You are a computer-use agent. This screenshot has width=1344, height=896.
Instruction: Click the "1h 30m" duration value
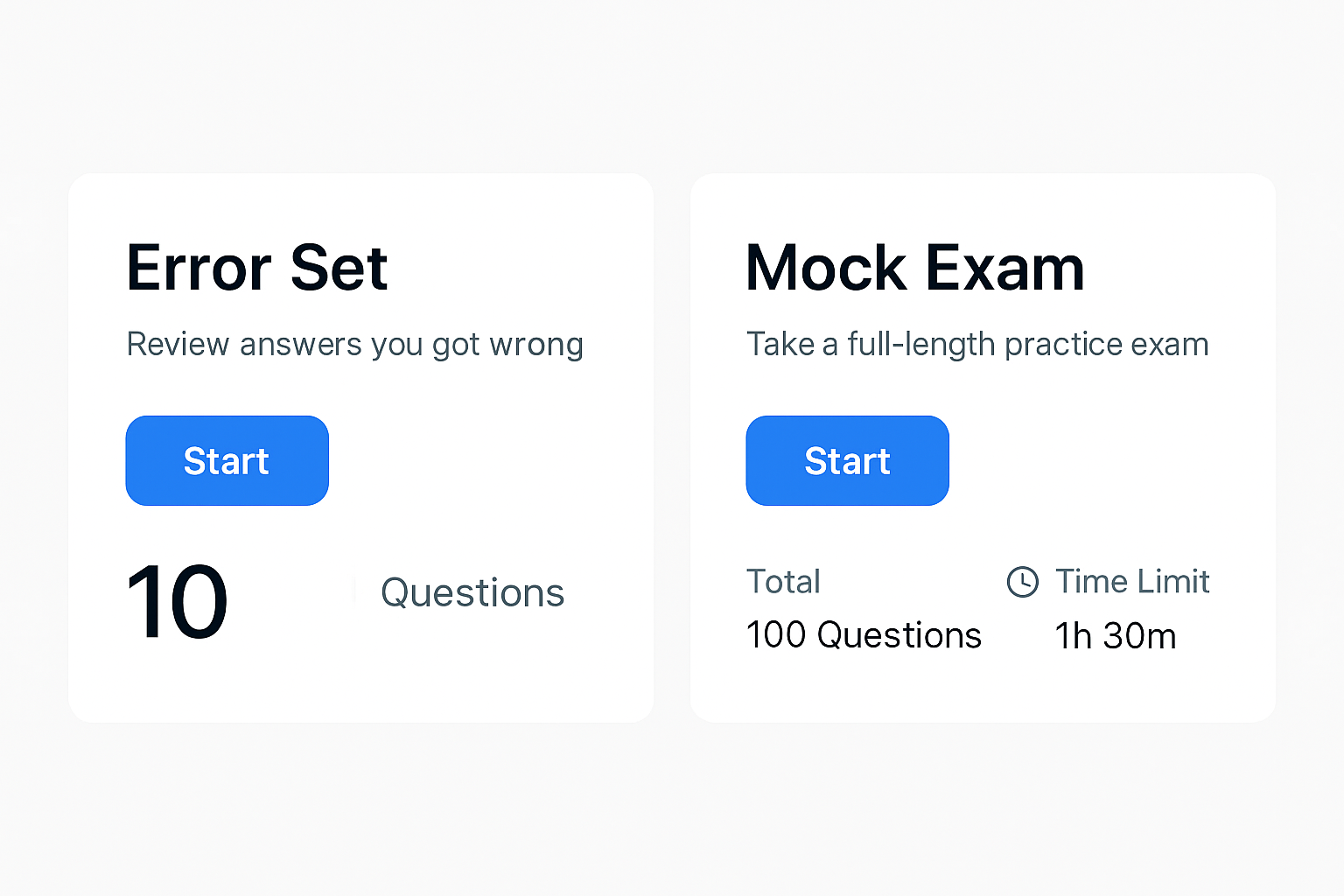tap(1115, 636)
